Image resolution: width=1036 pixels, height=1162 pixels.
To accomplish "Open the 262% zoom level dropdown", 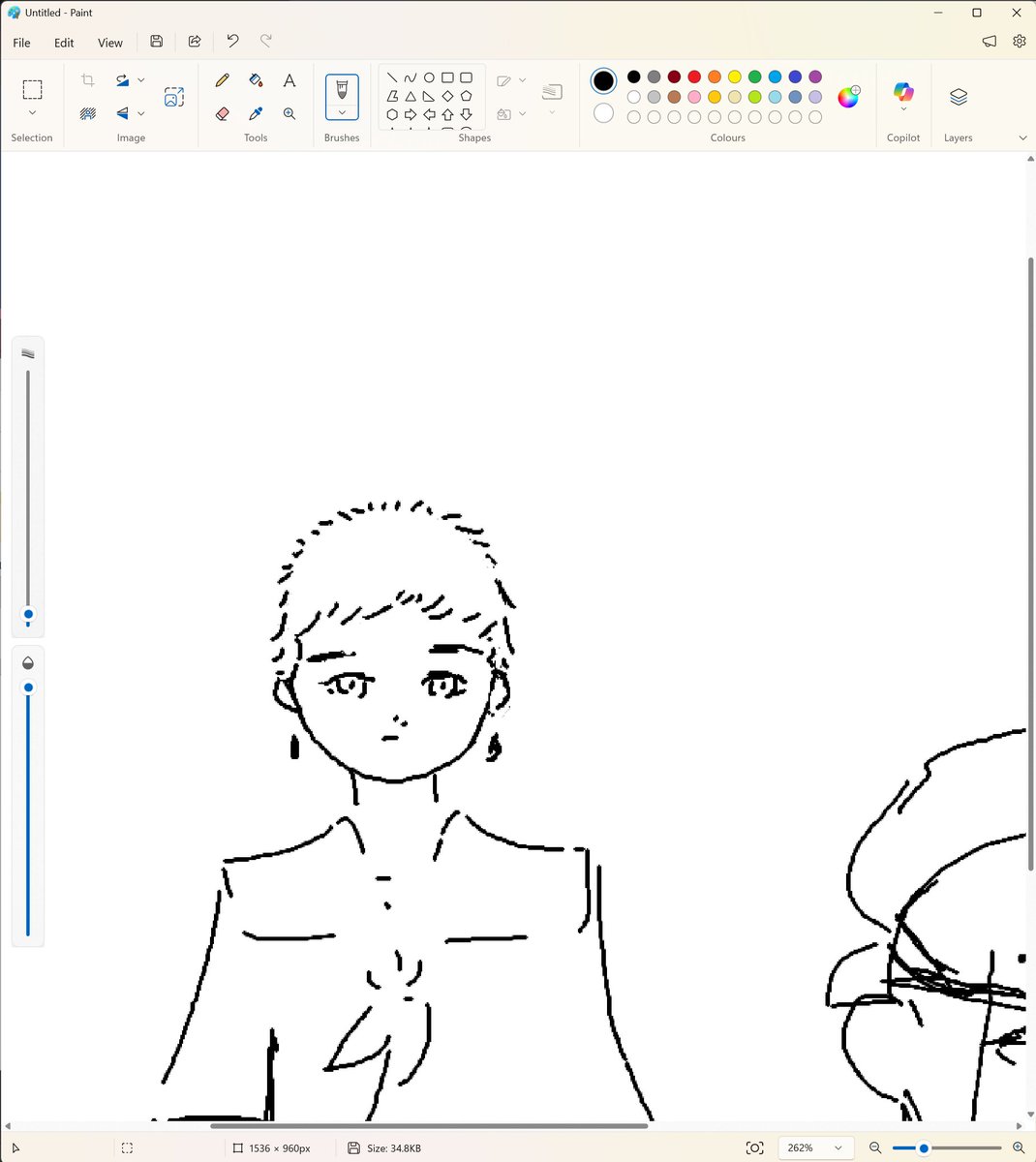I will (815, 1148).
